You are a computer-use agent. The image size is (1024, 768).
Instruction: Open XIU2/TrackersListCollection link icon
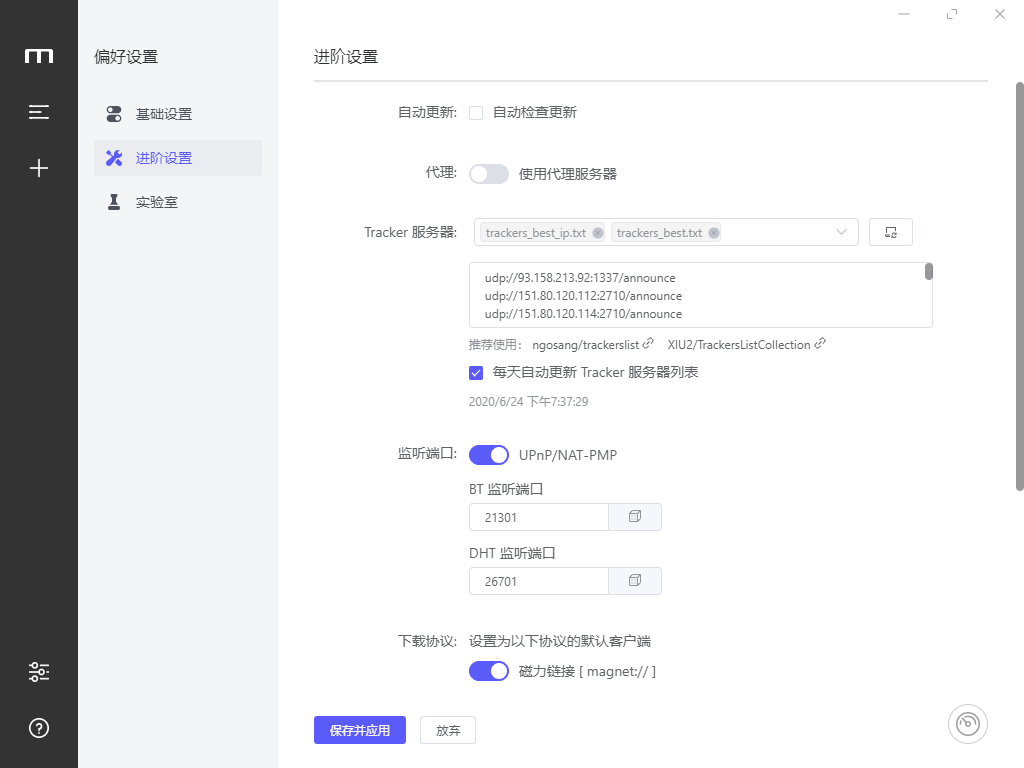pos(820,344)
